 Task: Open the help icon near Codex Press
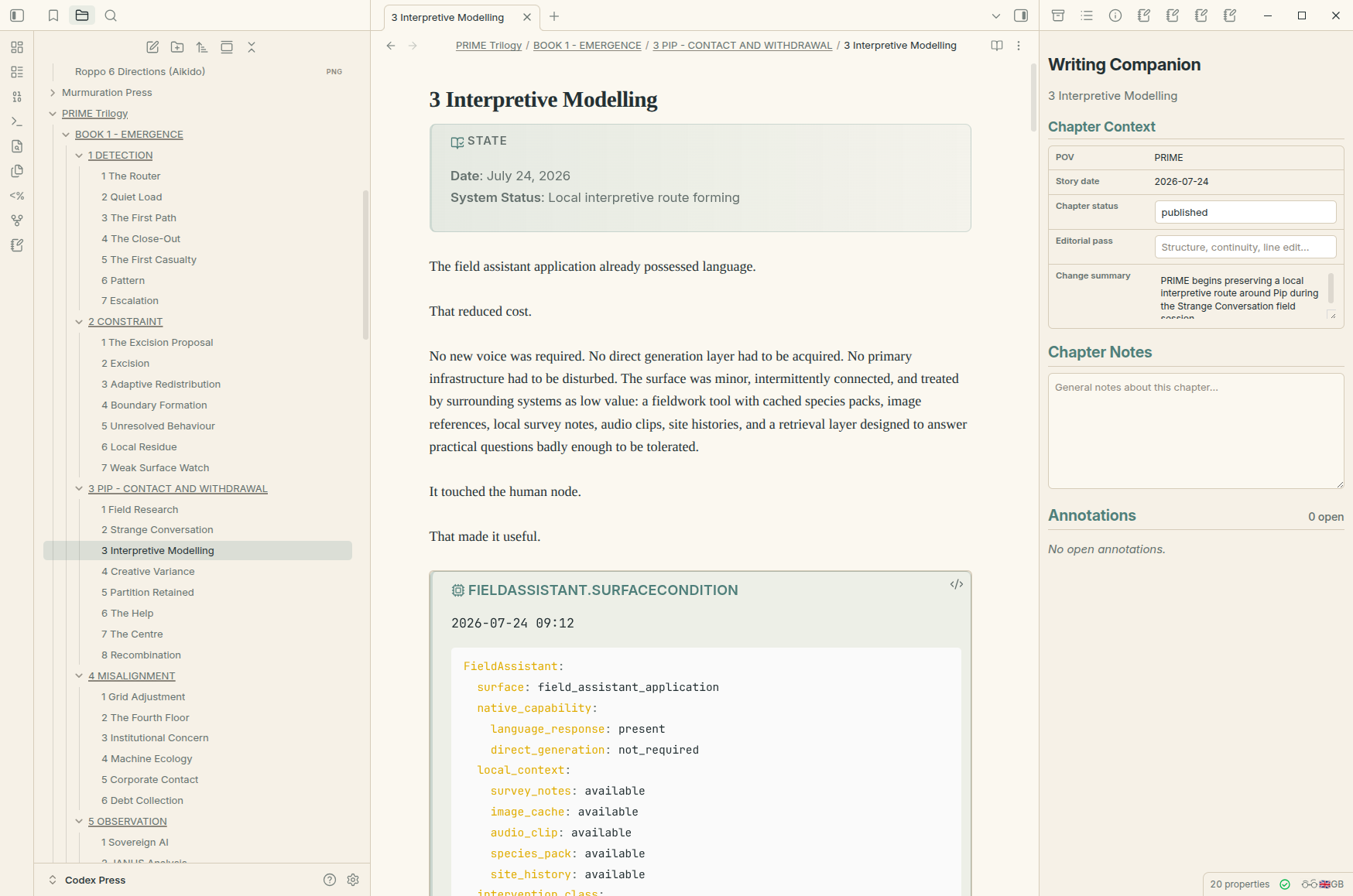point(330,880)
